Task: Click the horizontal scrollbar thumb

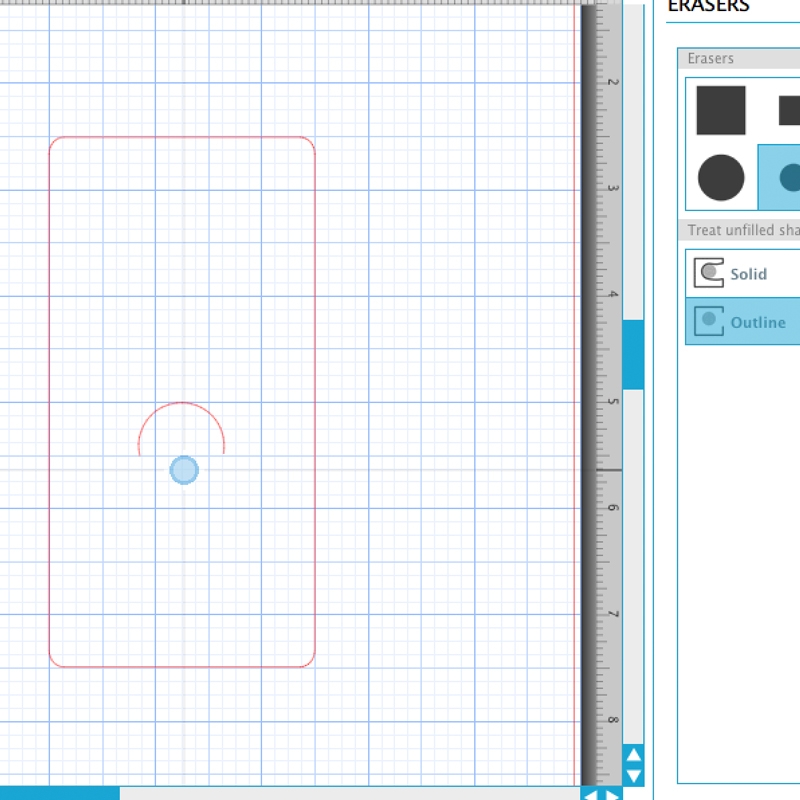Action: pos(60,793)
